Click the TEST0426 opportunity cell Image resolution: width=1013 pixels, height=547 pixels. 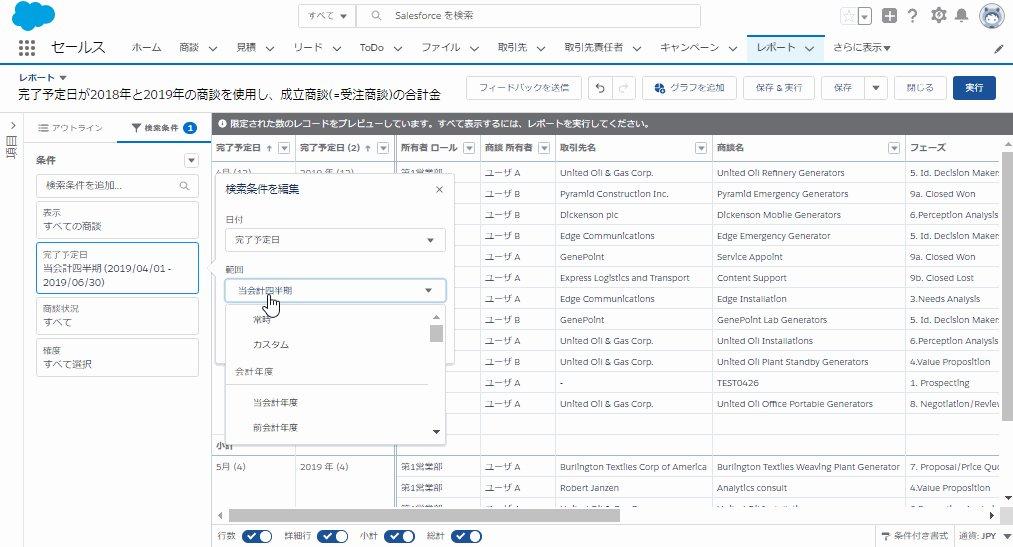[737, 383]
